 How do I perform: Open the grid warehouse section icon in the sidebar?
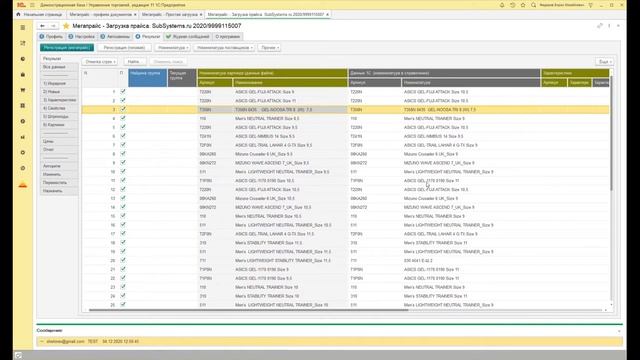pyautogui.click(x=23, y=106)
